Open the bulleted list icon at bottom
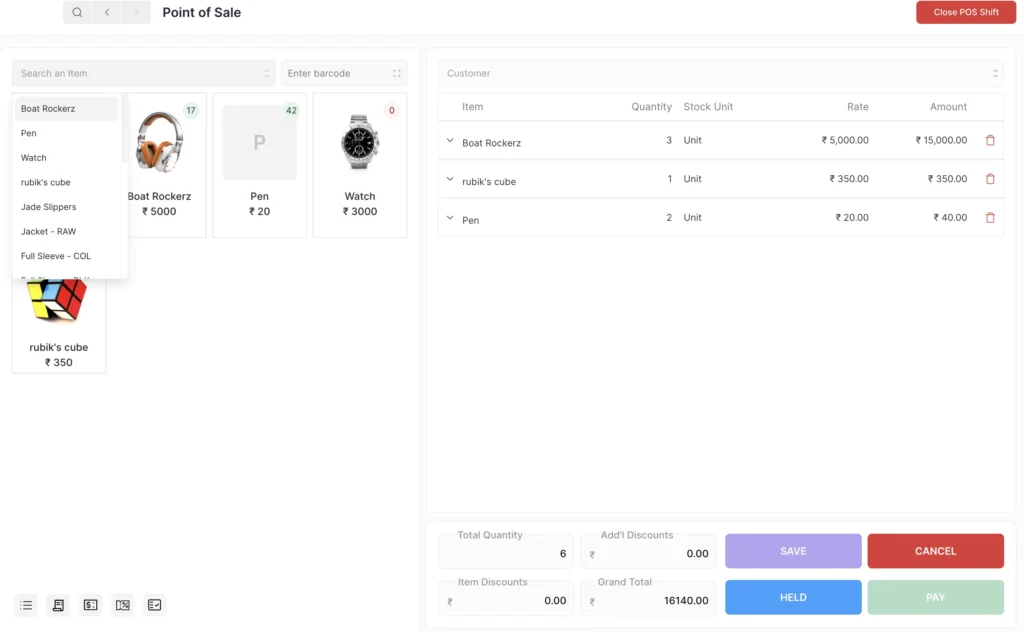The image size is (1024, 632). point(26,605)
